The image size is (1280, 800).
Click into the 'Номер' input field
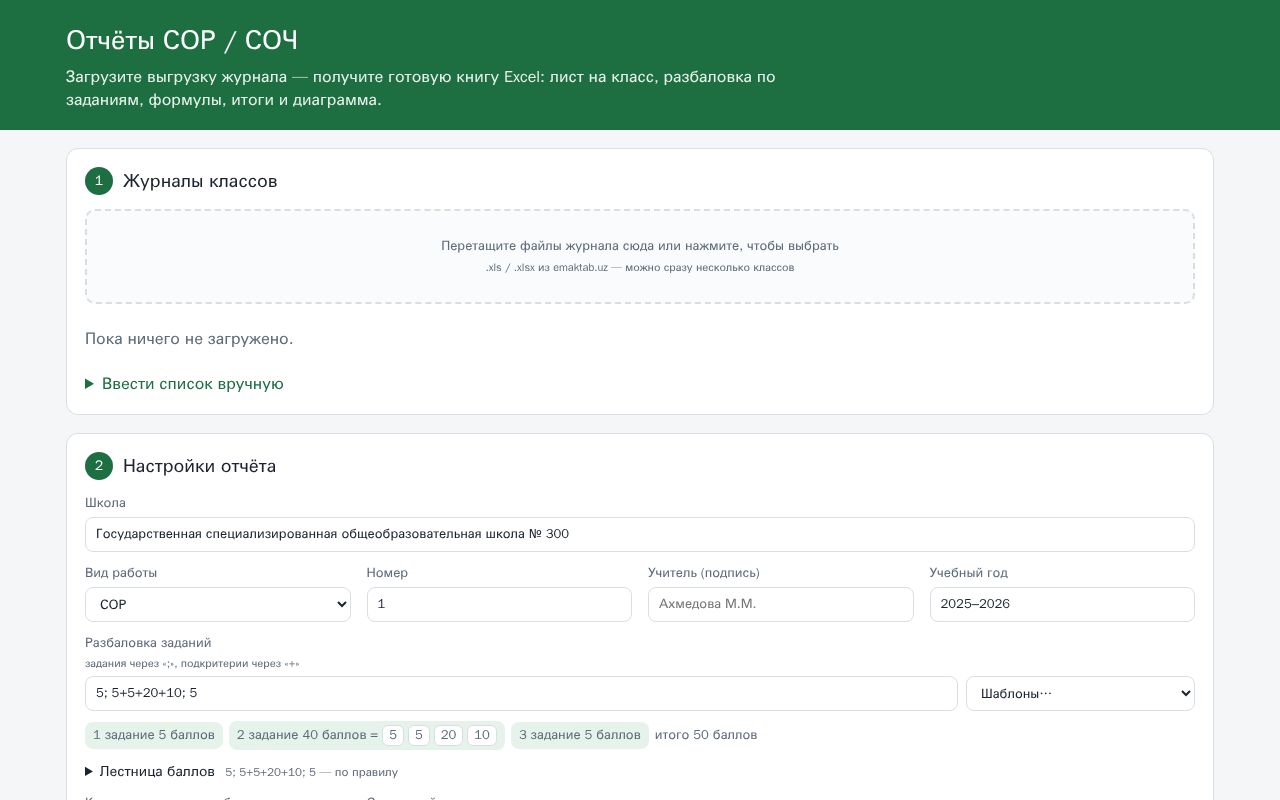pyautogui.click(x=499, y=604)
